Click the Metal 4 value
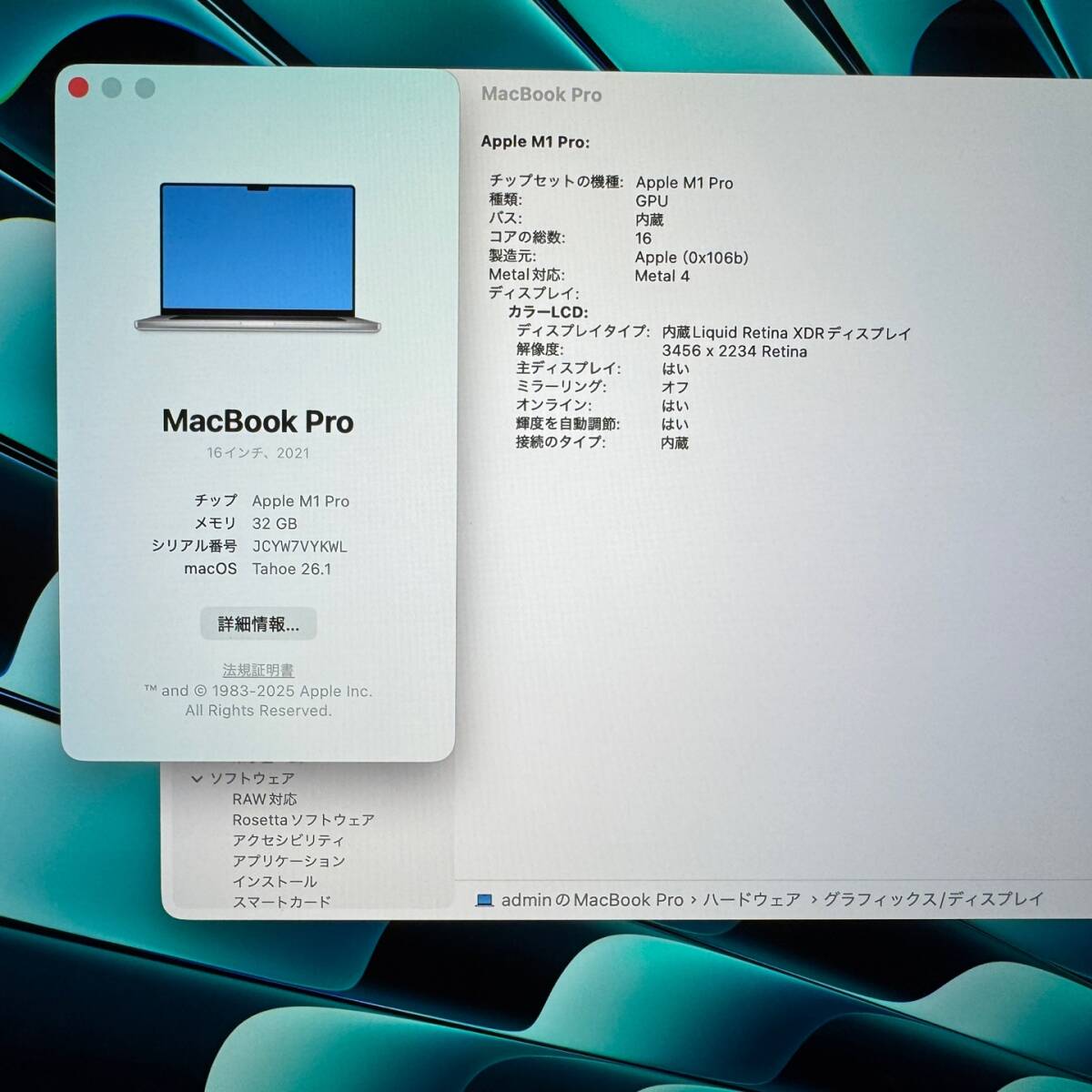1092x1092 pixels. tap(662, 276)
